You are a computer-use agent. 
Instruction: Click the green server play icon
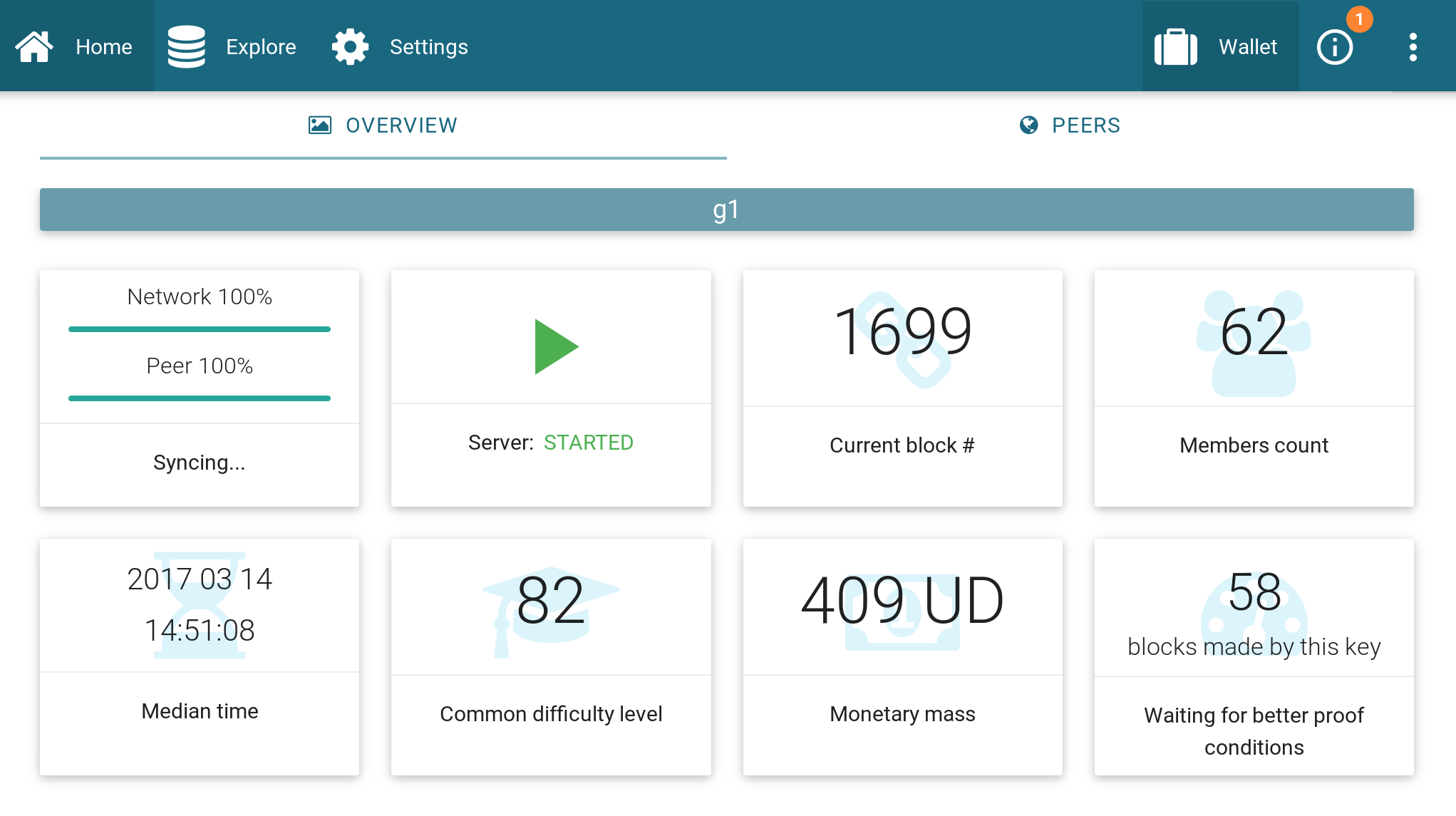coord(555,346)
